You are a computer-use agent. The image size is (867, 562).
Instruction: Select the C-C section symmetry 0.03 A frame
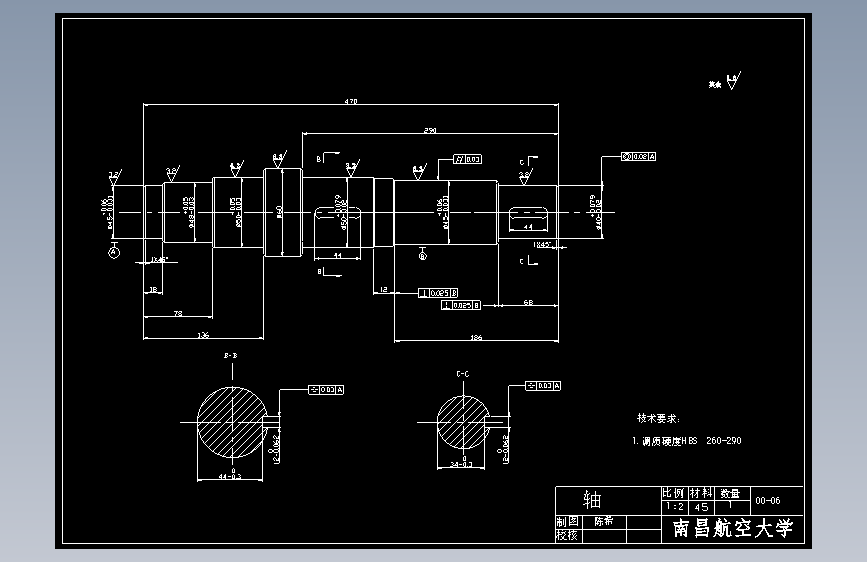[543, 386]
